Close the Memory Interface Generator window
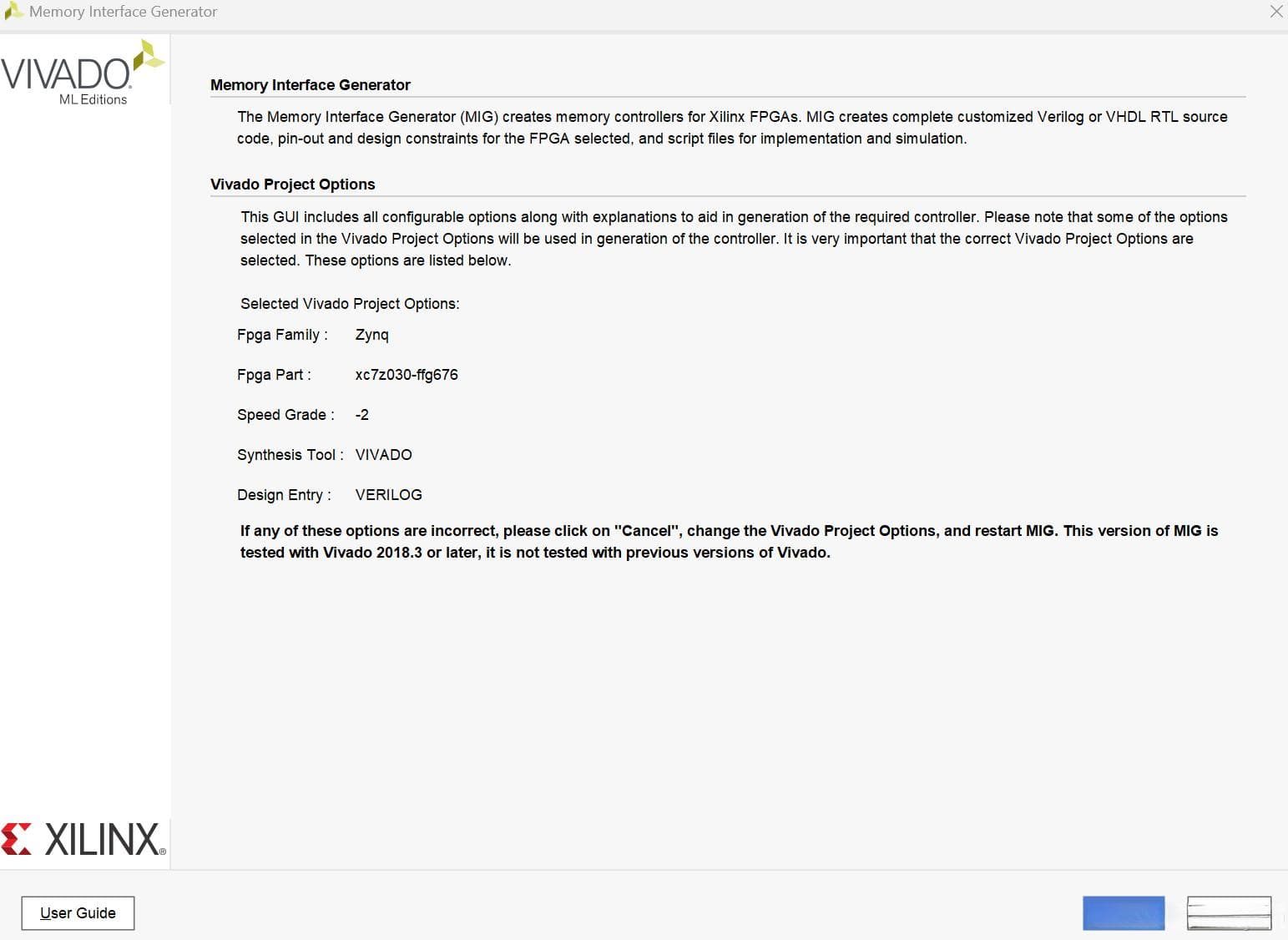The height and width of the screenshot is (940, 1288). (1275, 12)
